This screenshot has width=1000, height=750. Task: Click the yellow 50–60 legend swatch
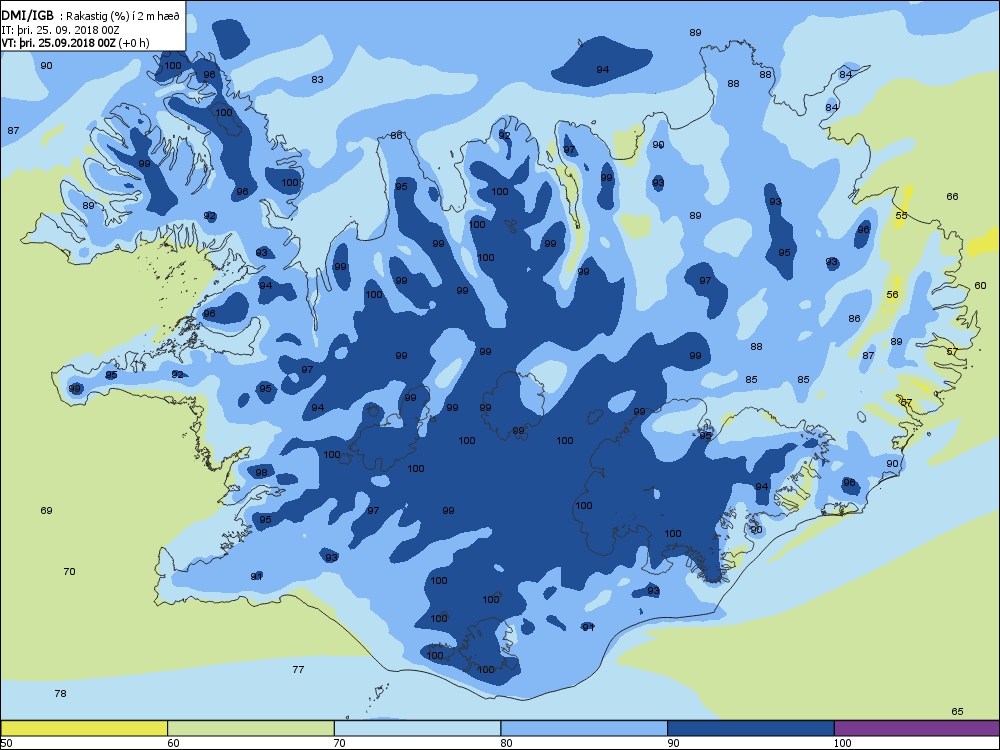pyautogui.click(x=84, y=728)
